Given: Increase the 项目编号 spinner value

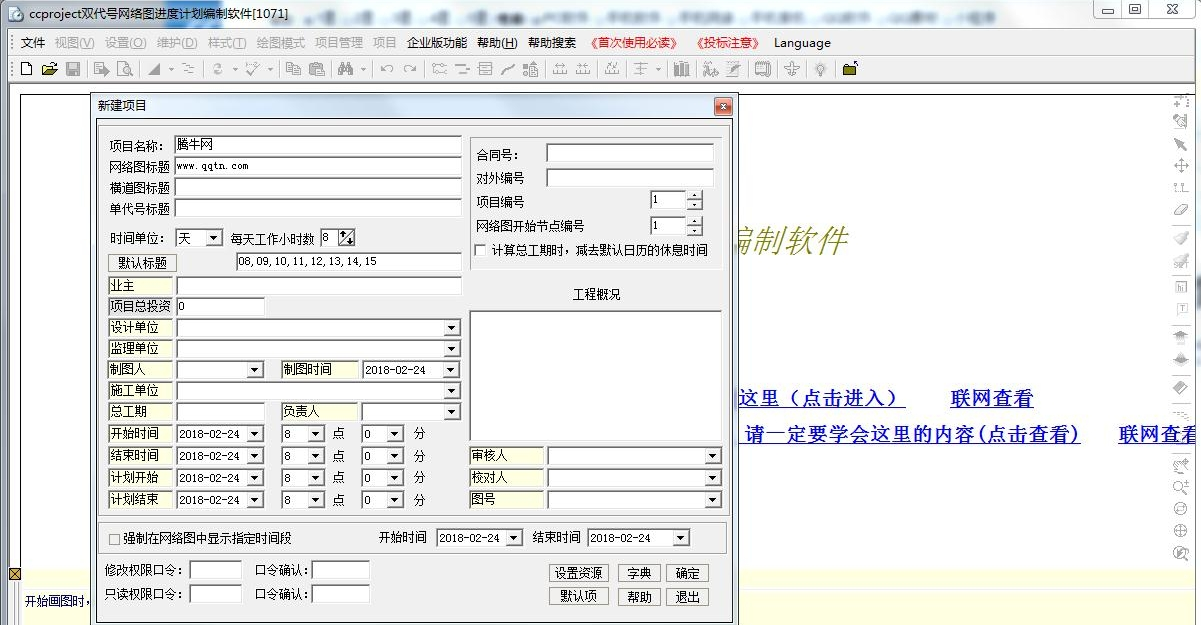Looking at the screenshot, I should click(695, 196).
